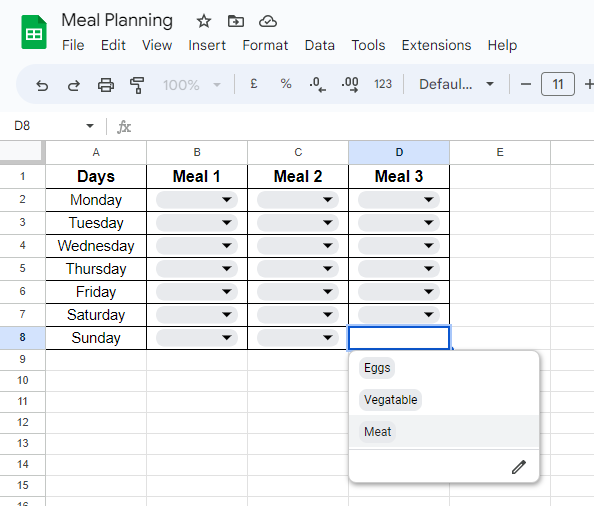Screen dimensions: 594x506
Task: Star the Meal Planning document
Action: point(204,21)
